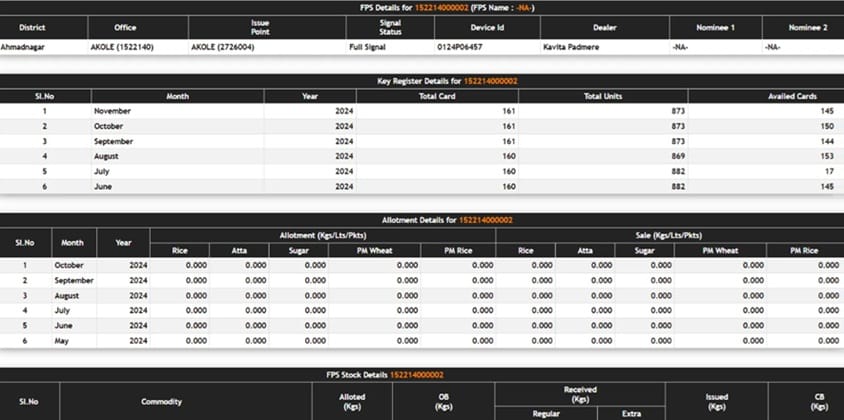
Task: Click ID 152214000002 in Allotment Details header
Action: tap(486, 220)
